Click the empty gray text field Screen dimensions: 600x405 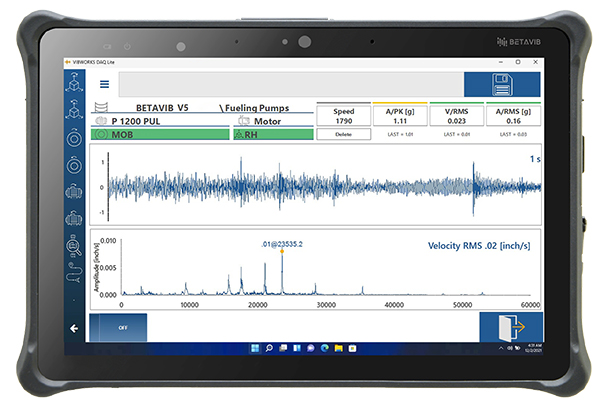pos(291,85)
